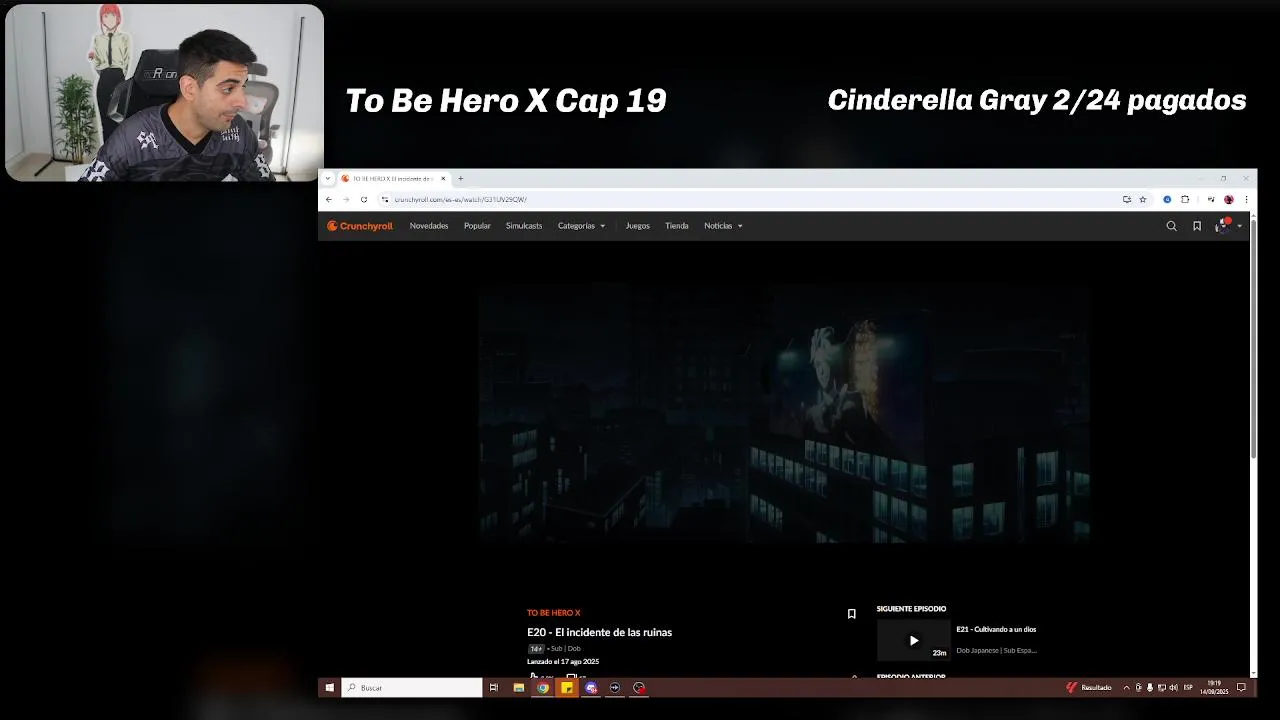
Task: Open the media control icon in Chrome toolbar
Action: click(x=1210, y=199)
